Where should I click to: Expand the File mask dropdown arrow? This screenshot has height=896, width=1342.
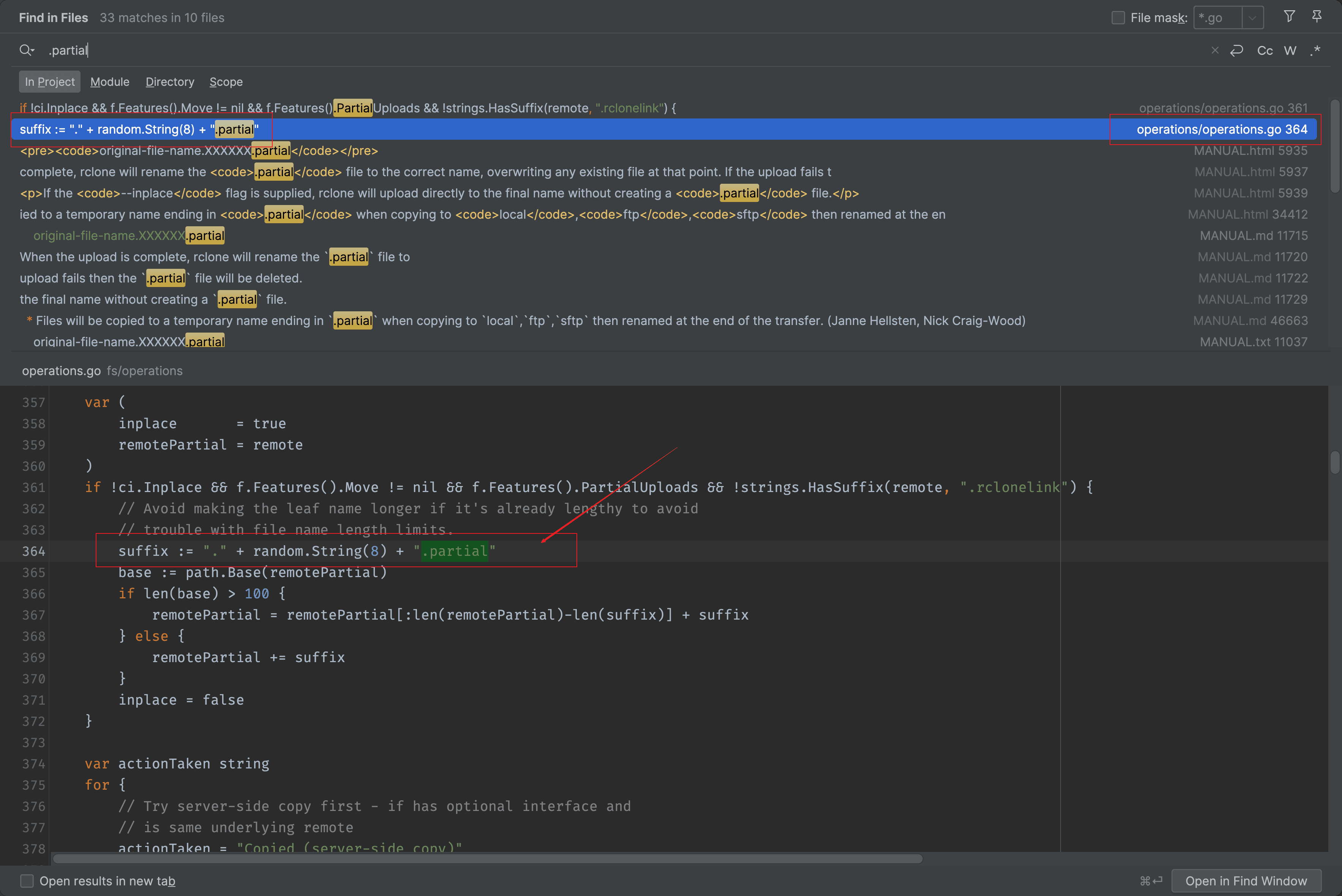tap(1252, 18)
